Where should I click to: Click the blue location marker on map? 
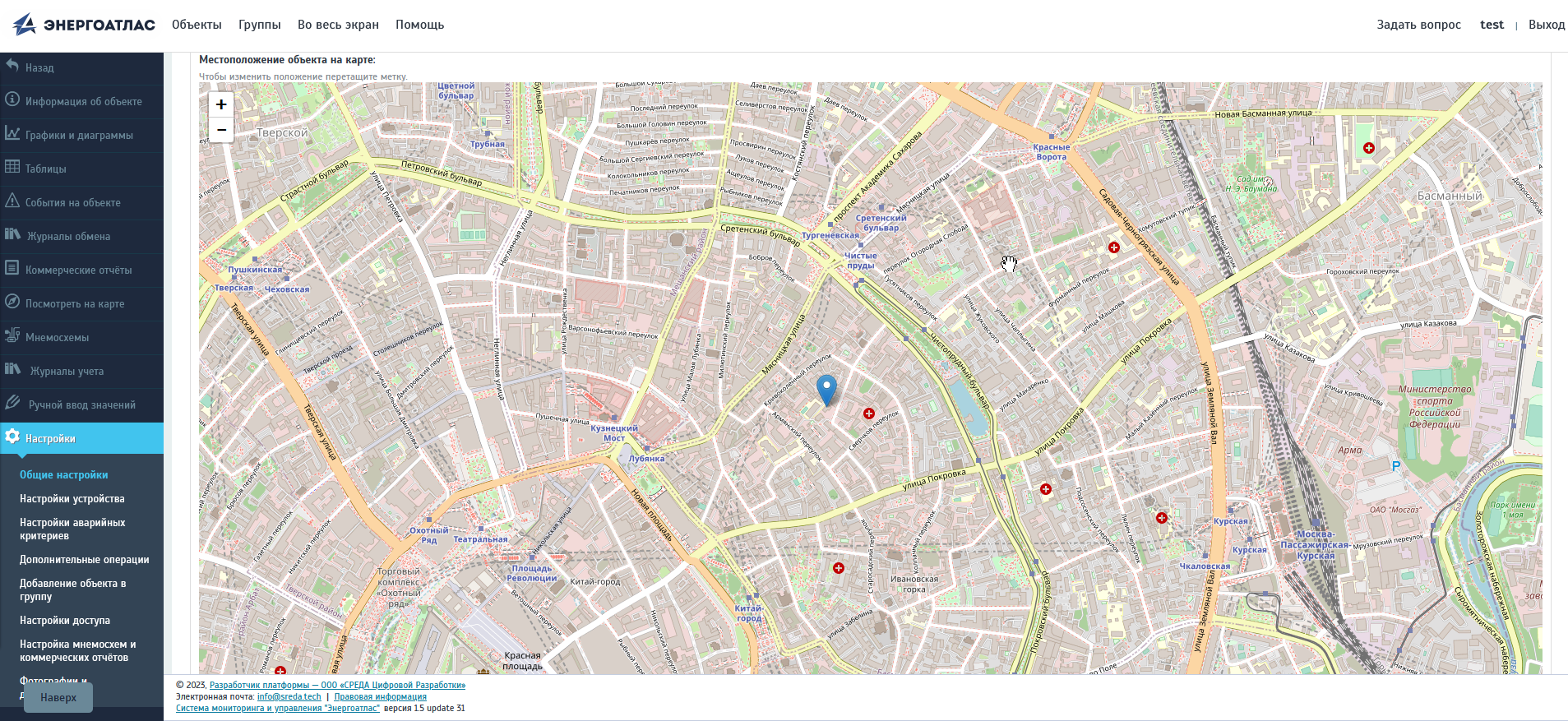point(826,389)
